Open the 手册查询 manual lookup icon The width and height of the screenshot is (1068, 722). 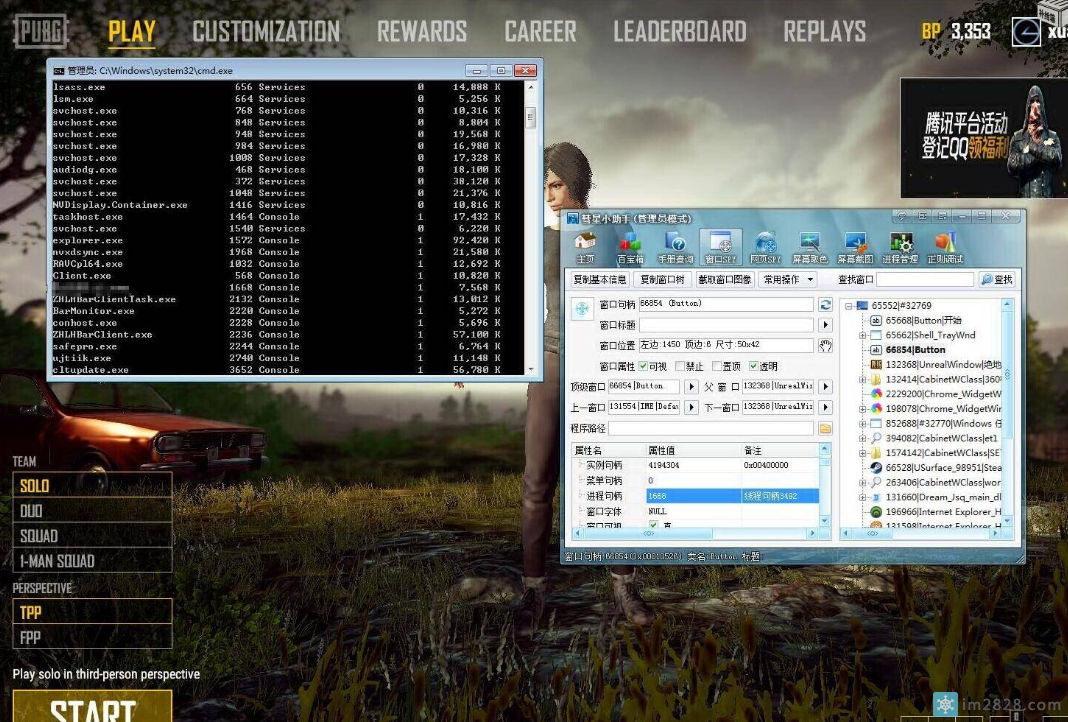tap(676, 246)
